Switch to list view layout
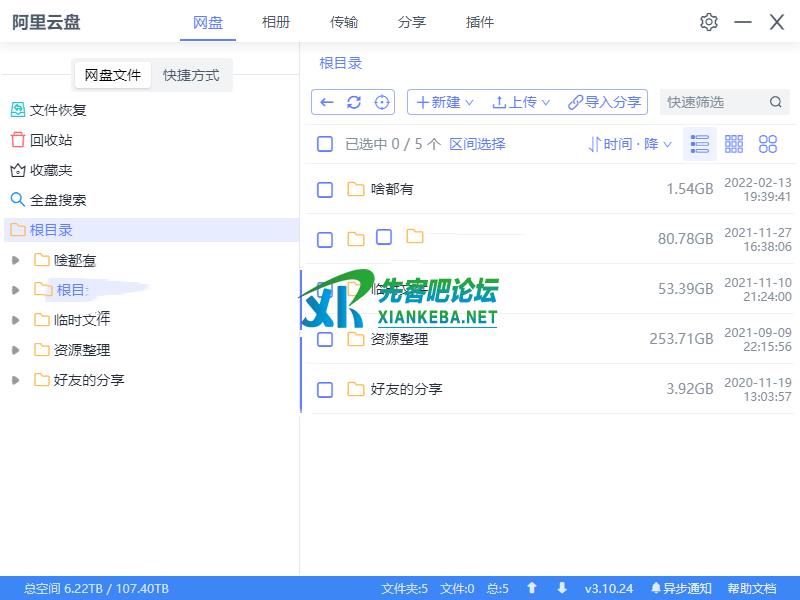The image size is (800, 600). [700, 144]
